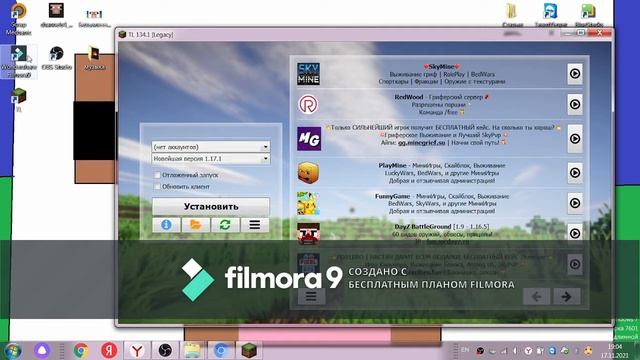This screenshot has height=360, width=640.
Task: Open the version dropdown Новейшая версия 1.17.1
Action: pyautogui.click(x=211, y=158)
